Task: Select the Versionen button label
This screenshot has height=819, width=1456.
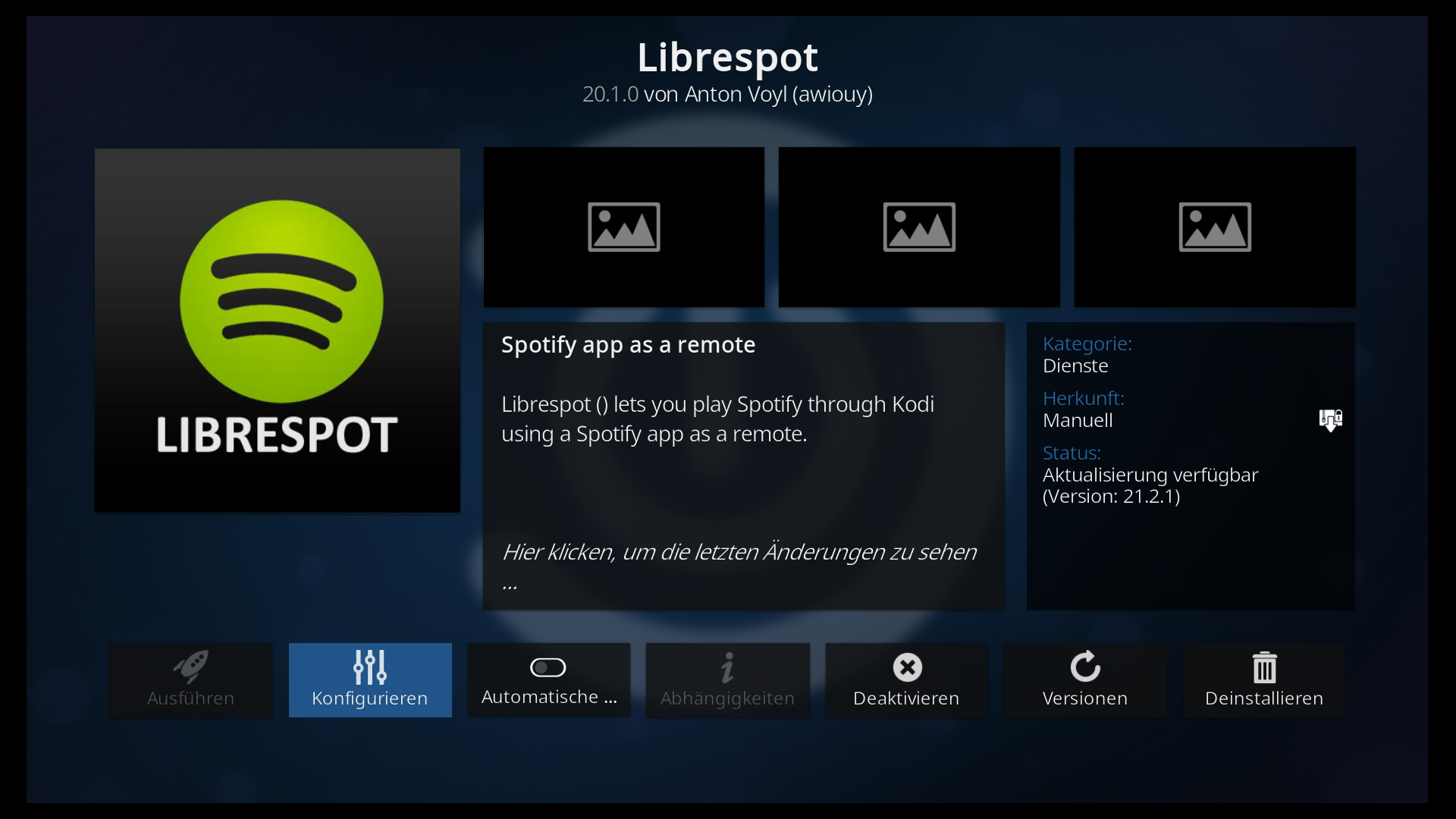Action: tap(1085, 698)
